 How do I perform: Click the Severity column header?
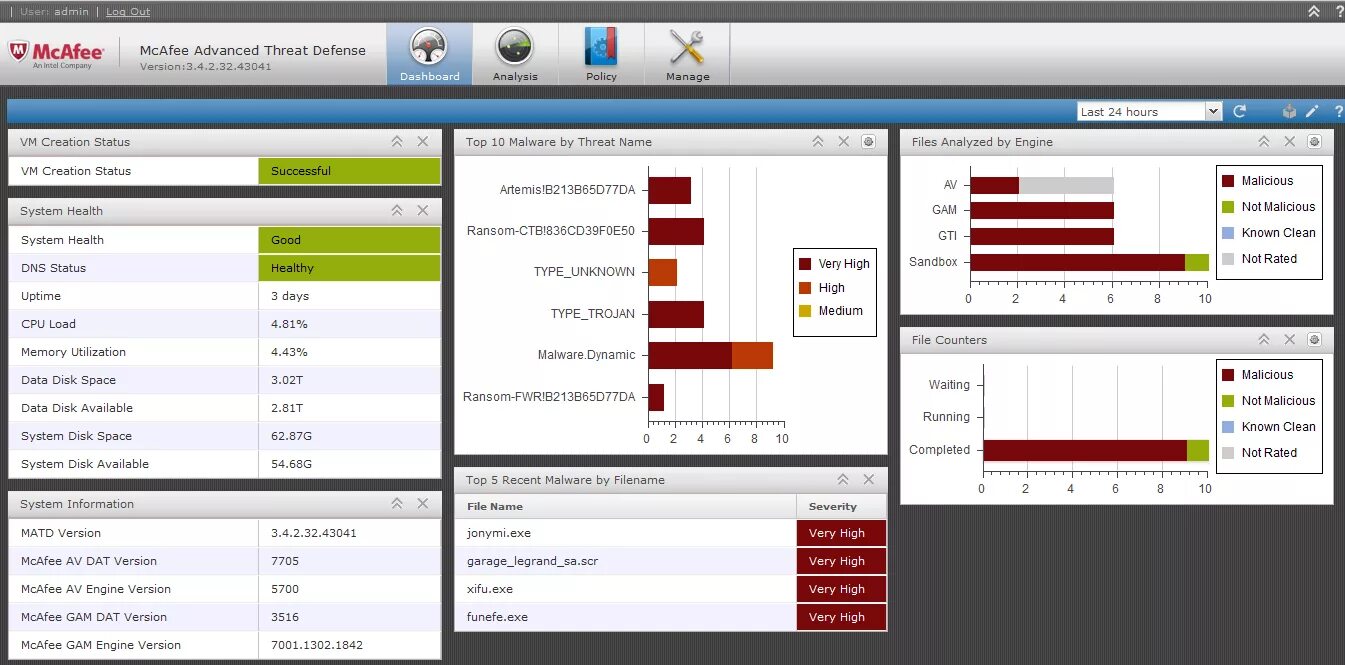click(x=841, y=506)
